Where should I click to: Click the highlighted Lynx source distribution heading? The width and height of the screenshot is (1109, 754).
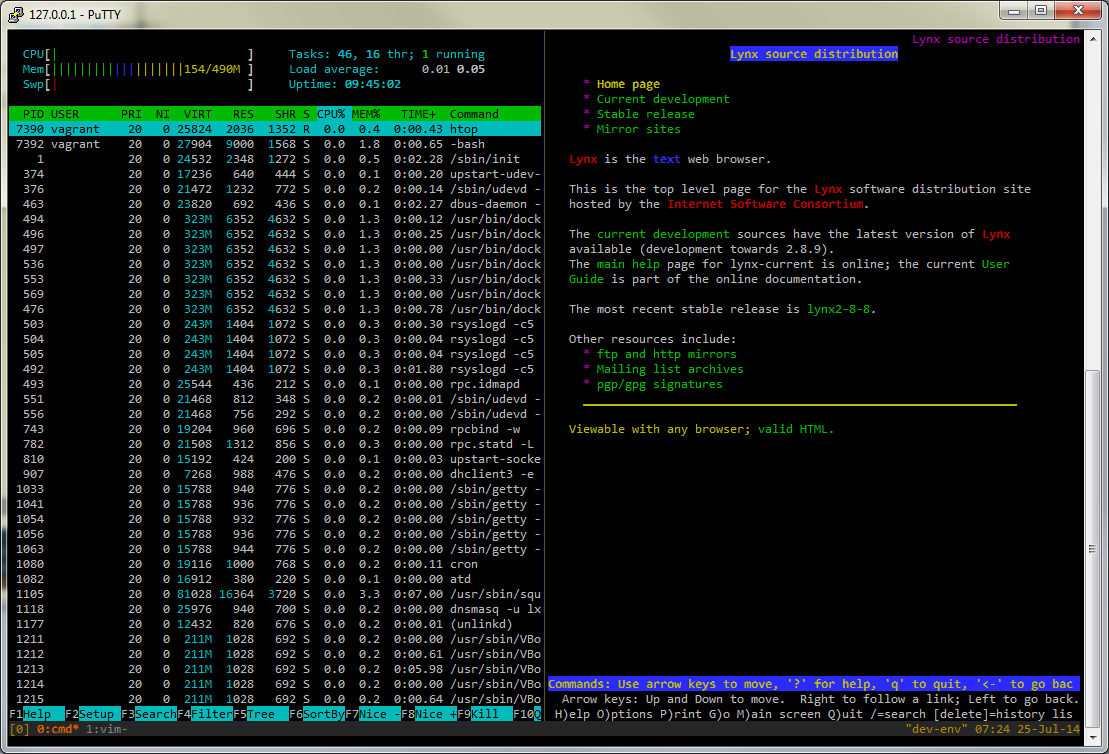point(814,54)
